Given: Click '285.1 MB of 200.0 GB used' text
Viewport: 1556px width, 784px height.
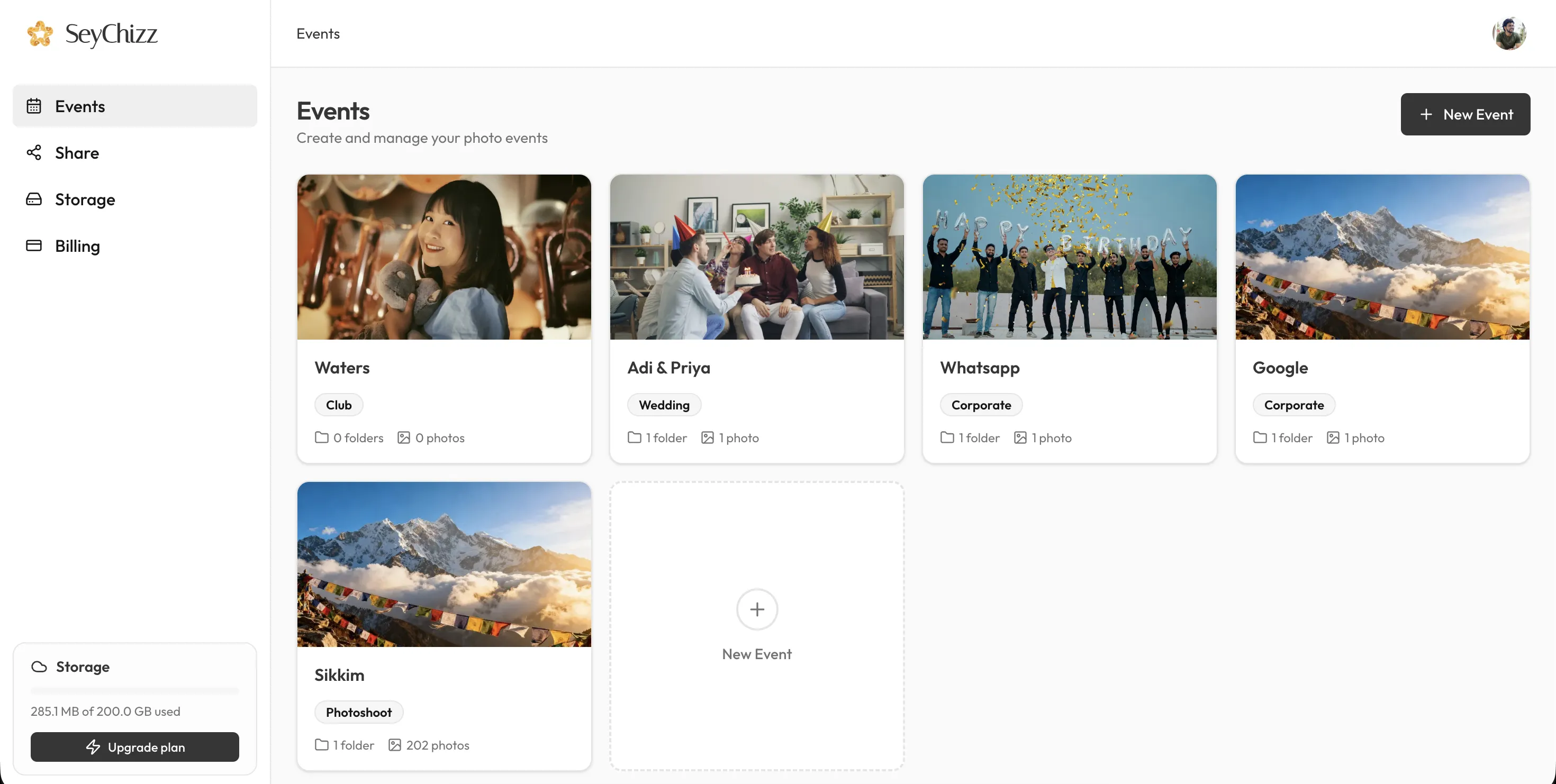Looking at the screenshot, I should click(106, 712).
